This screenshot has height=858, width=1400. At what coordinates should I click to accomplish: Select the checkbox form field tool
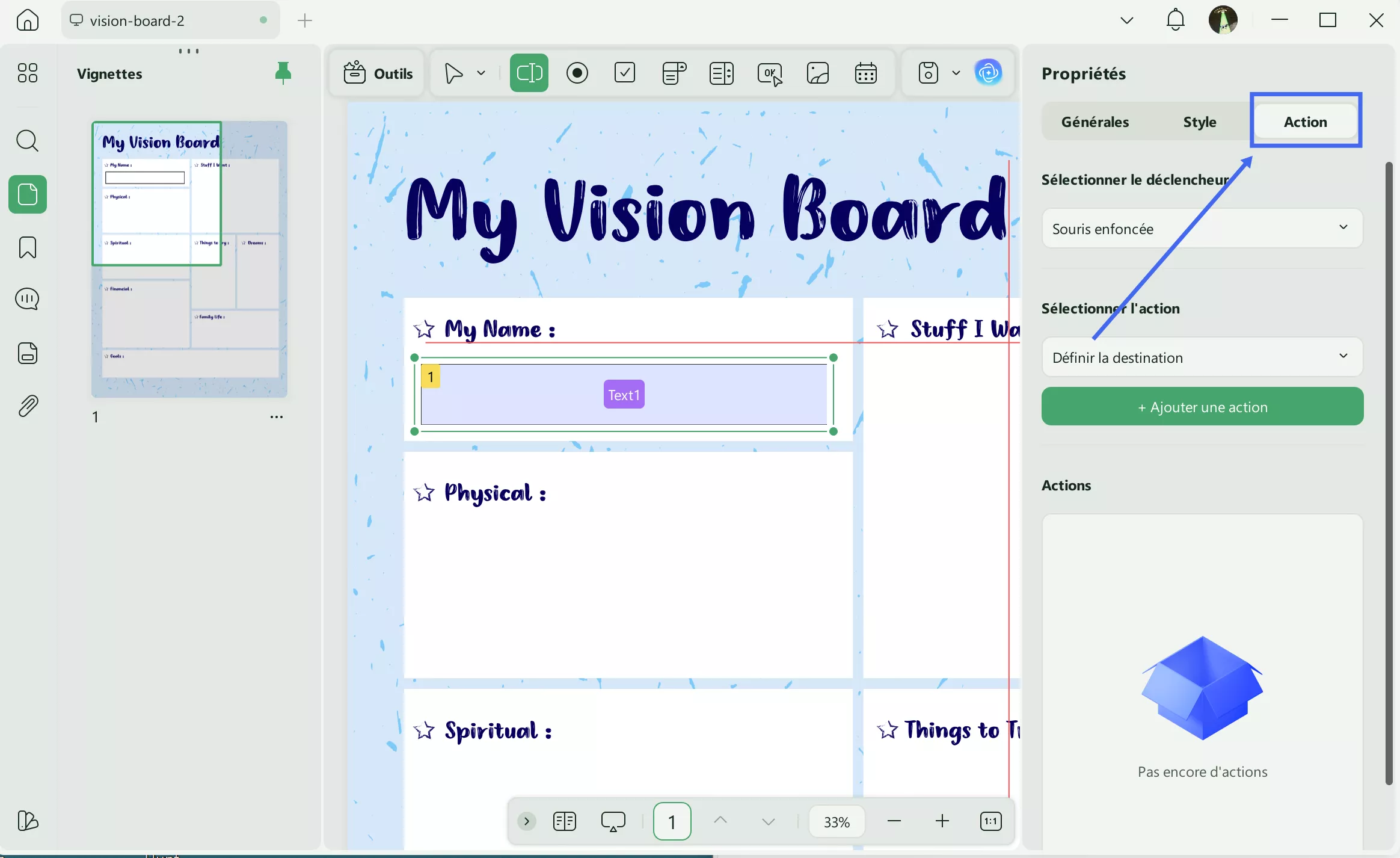(x=625, y=73)
